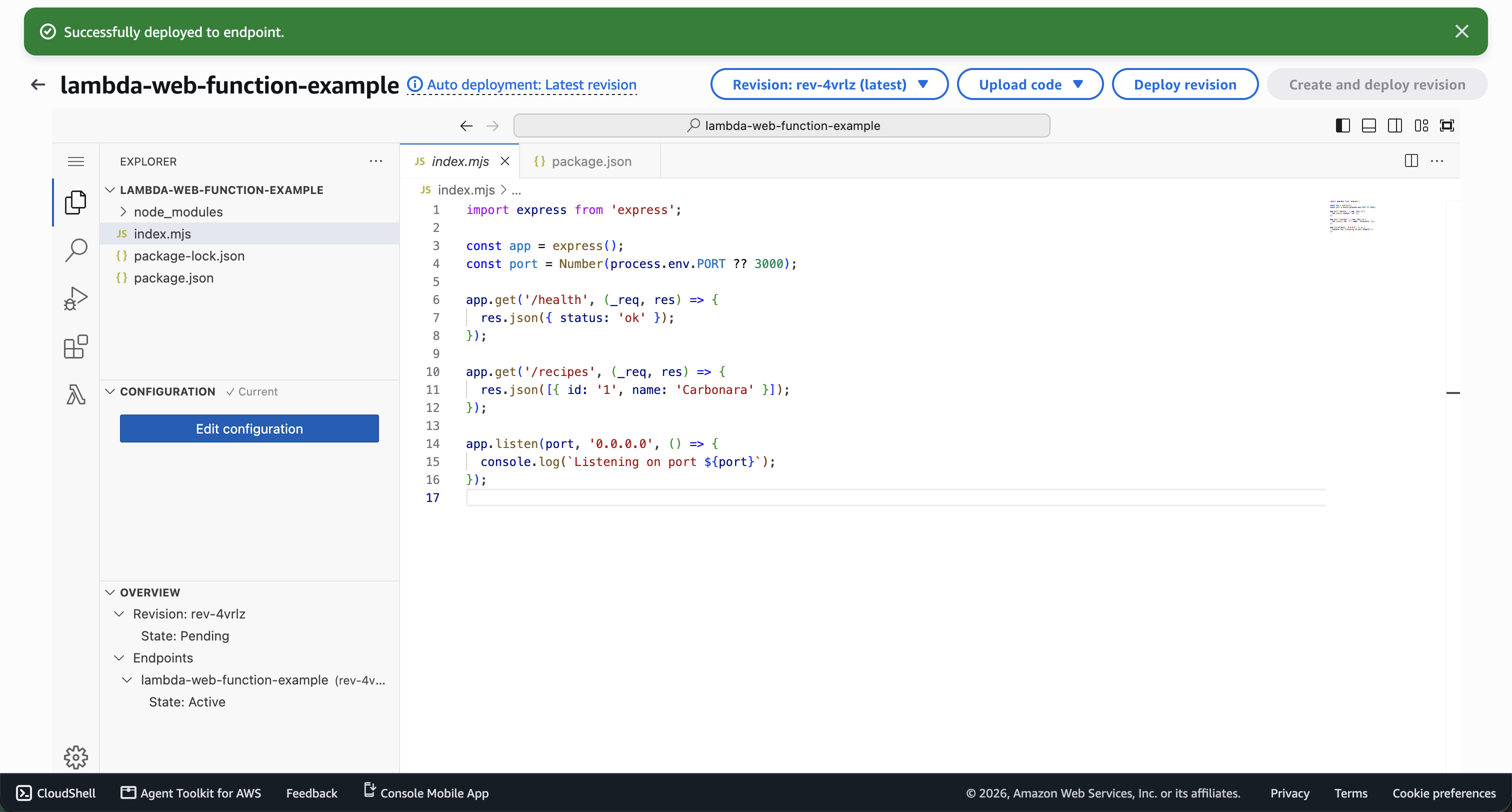Open the Manage gear icon
The image size is (1512, 812).
75,757
